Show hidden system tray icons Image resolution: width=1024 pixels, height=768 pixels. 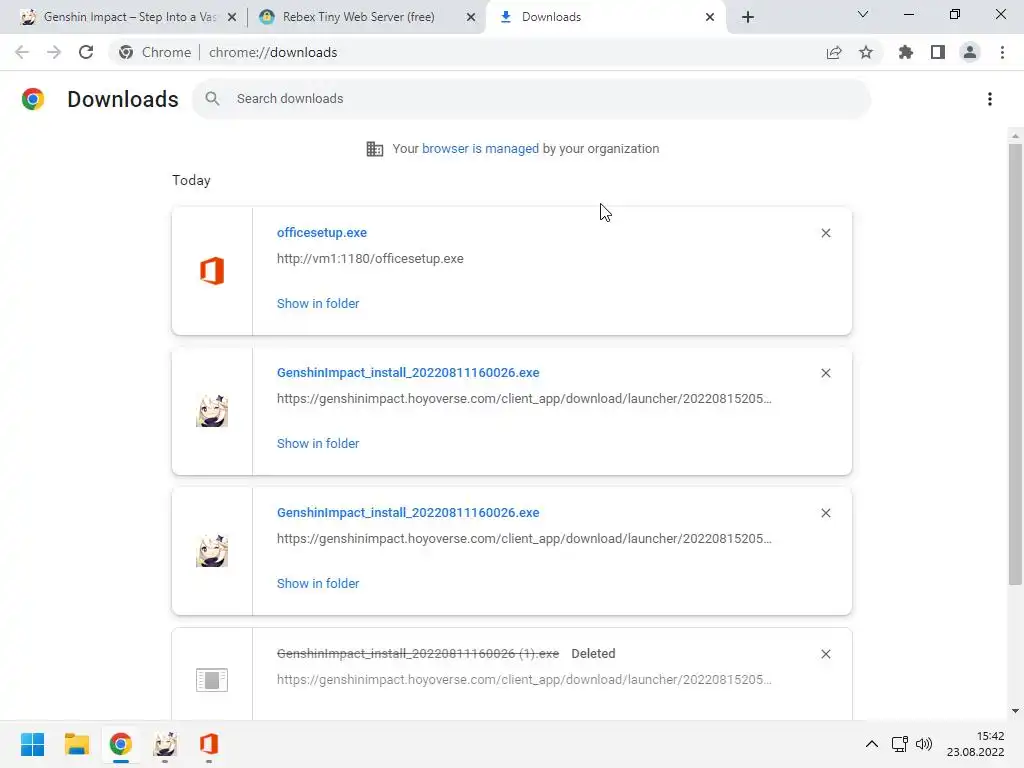coord(872,744)
